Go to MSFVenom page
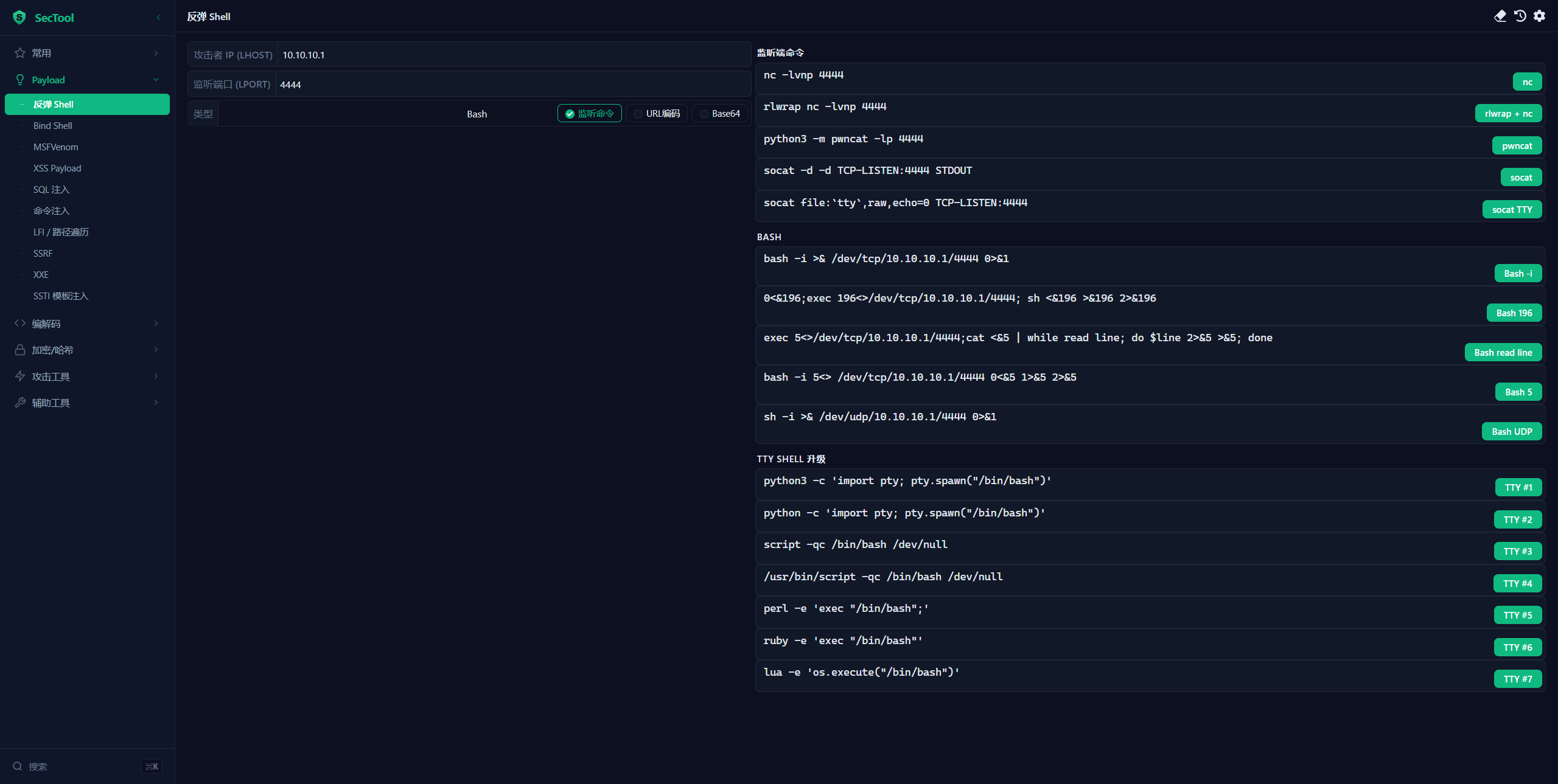Screen dimensions: 1558x784 coord(56,147)
